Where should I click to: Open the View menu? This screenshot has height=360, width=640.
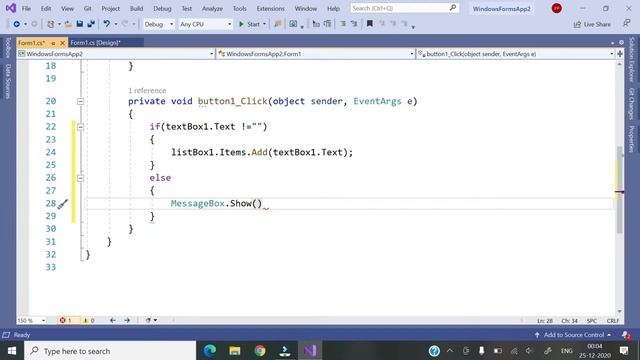point(67,9)
